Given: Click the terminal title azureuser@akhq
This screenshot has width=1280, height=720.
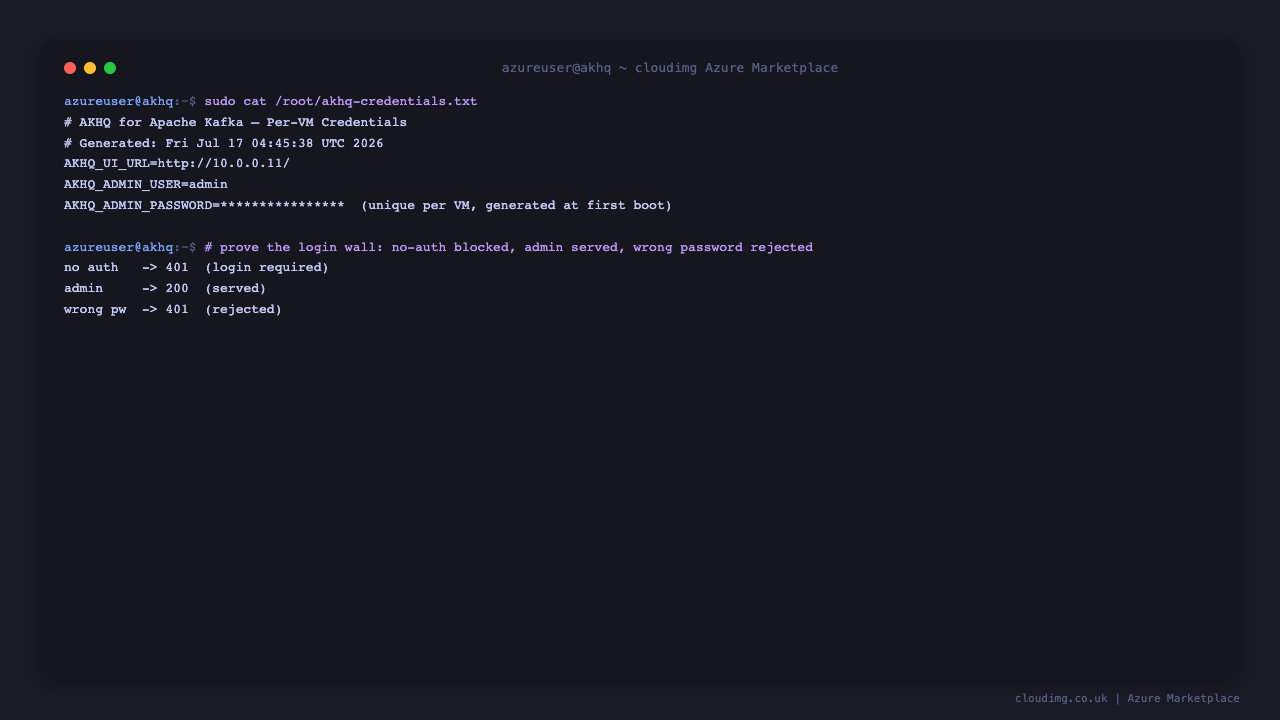Looking at the screenshot, I should point(670,68).
